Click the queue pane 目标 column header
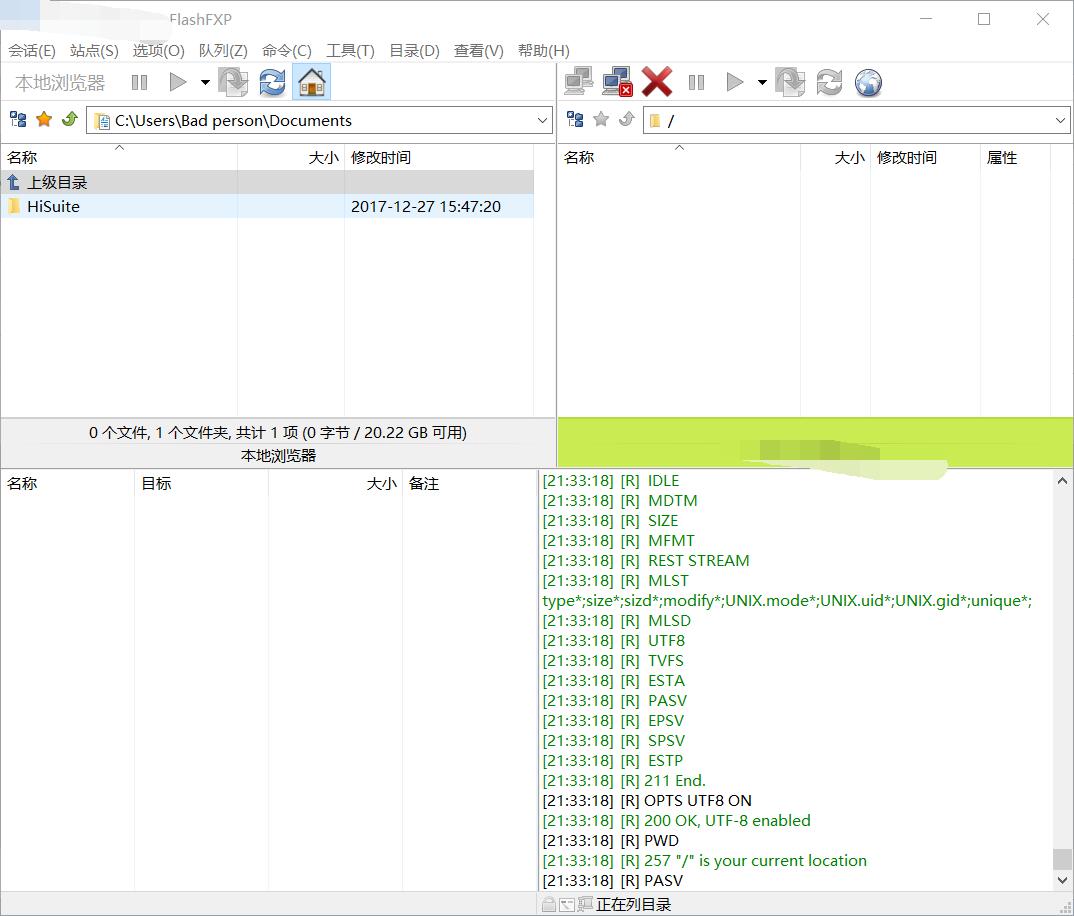Viewport: 1074px width, 916px height. coord(201,484)
